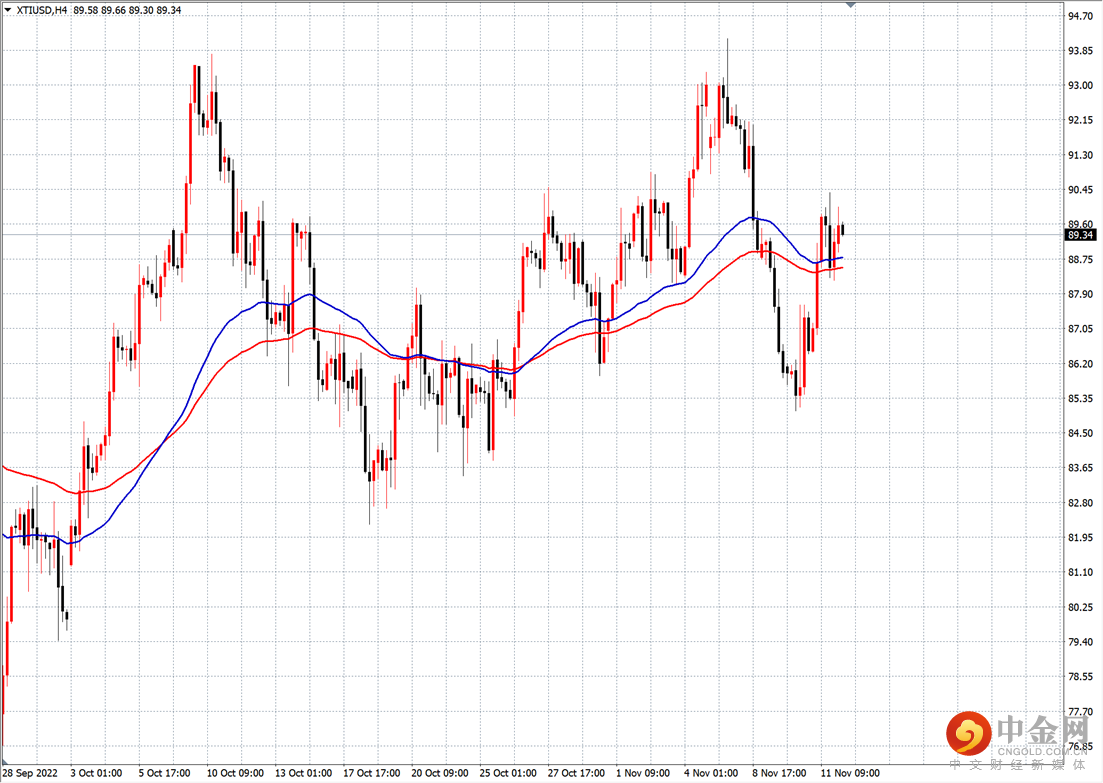Click the OHLC values 89.58 89.66 89.30

(113, 10)
